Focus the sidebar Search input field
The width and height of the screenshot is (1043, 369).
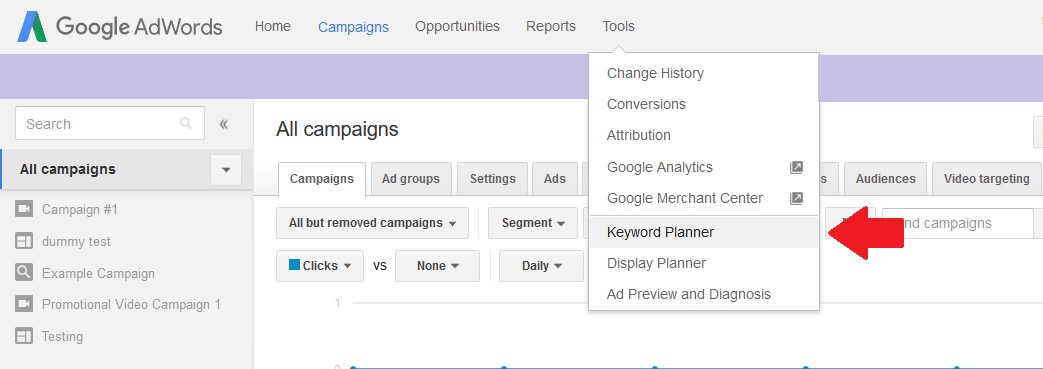pyautogui.click(x=110, y=124)
